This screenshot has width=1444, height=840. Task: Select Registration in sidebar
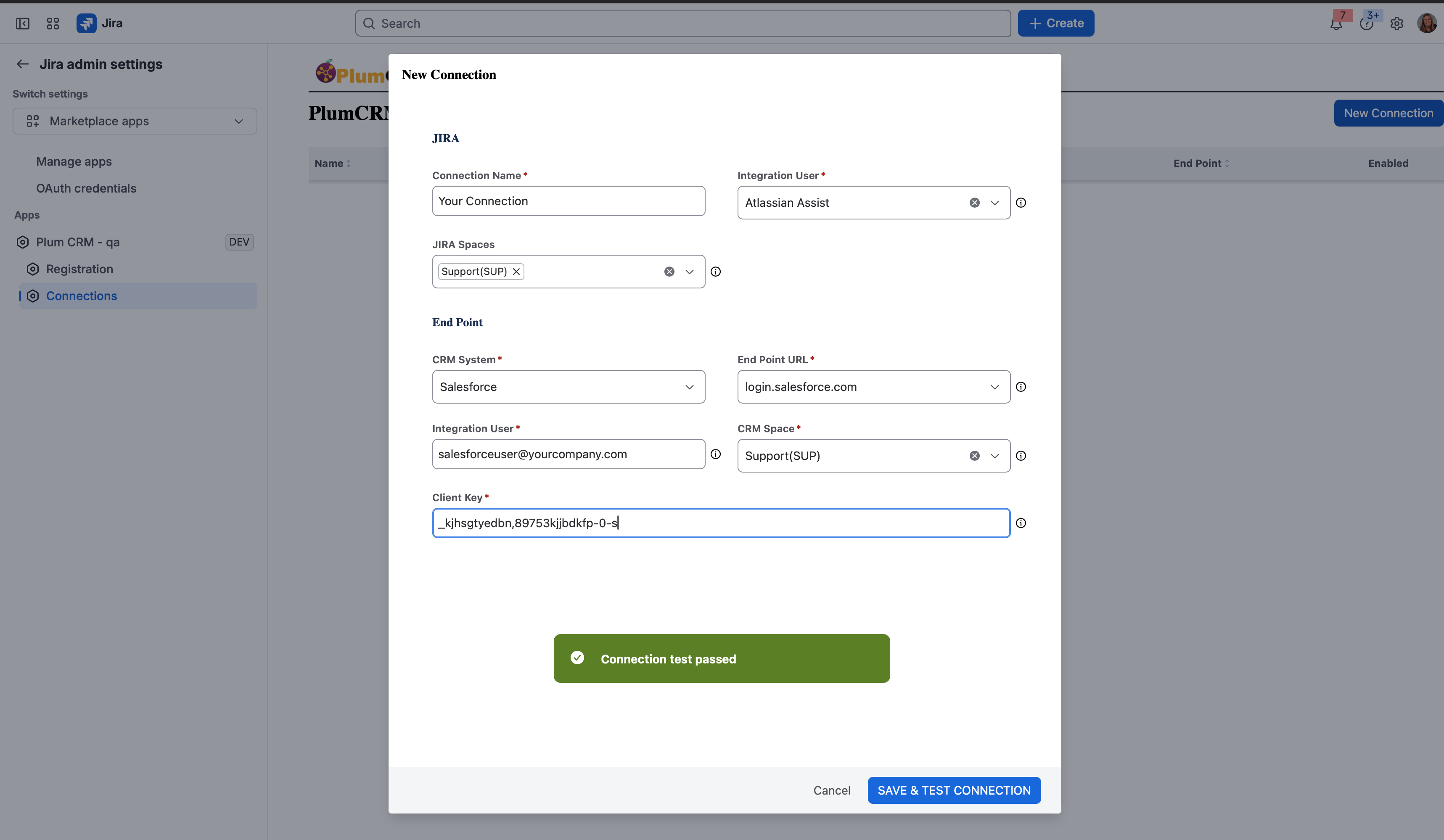[79, 269]
